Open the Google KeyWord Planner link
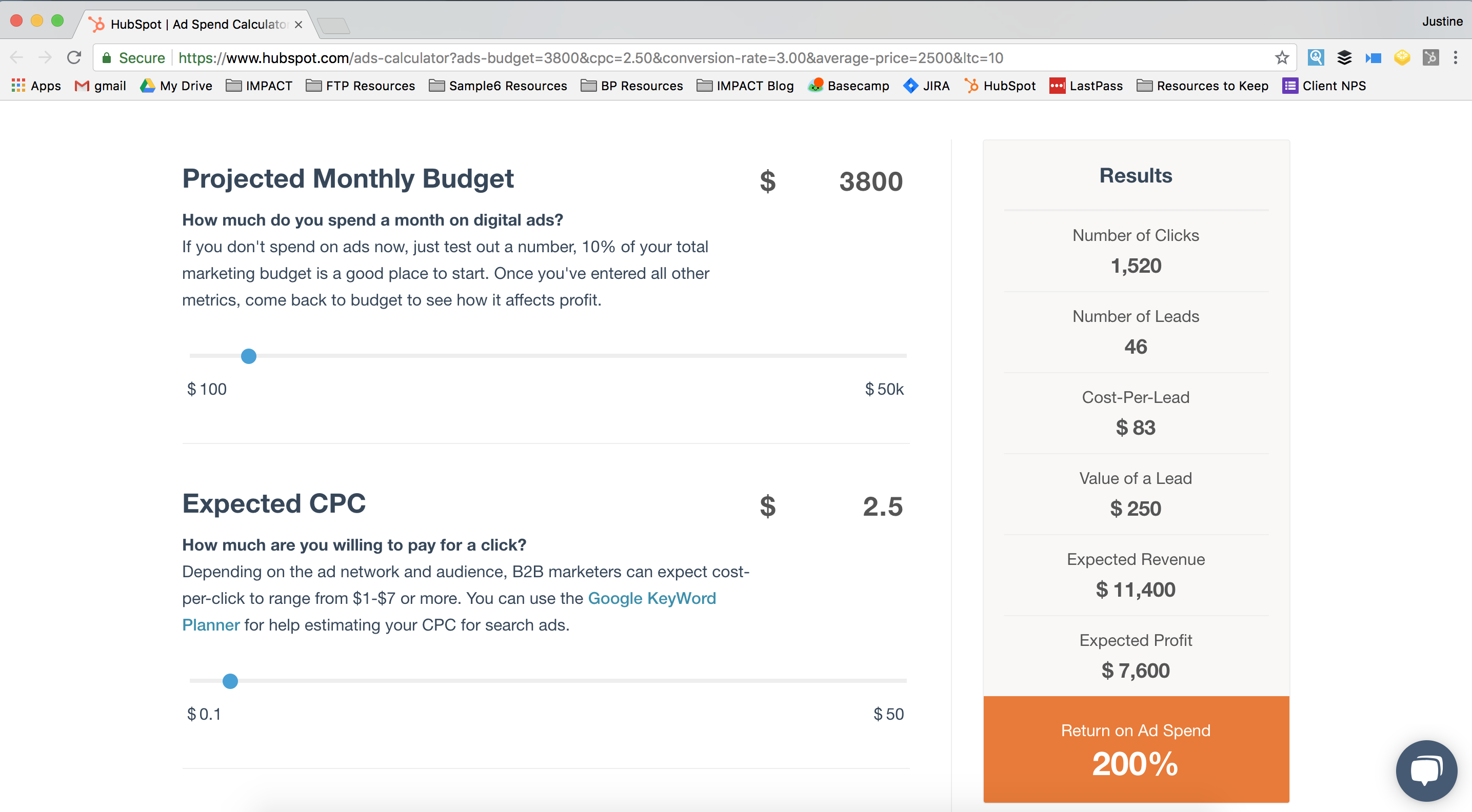This screenshot has height=812, width=1472. coord(652,598)
